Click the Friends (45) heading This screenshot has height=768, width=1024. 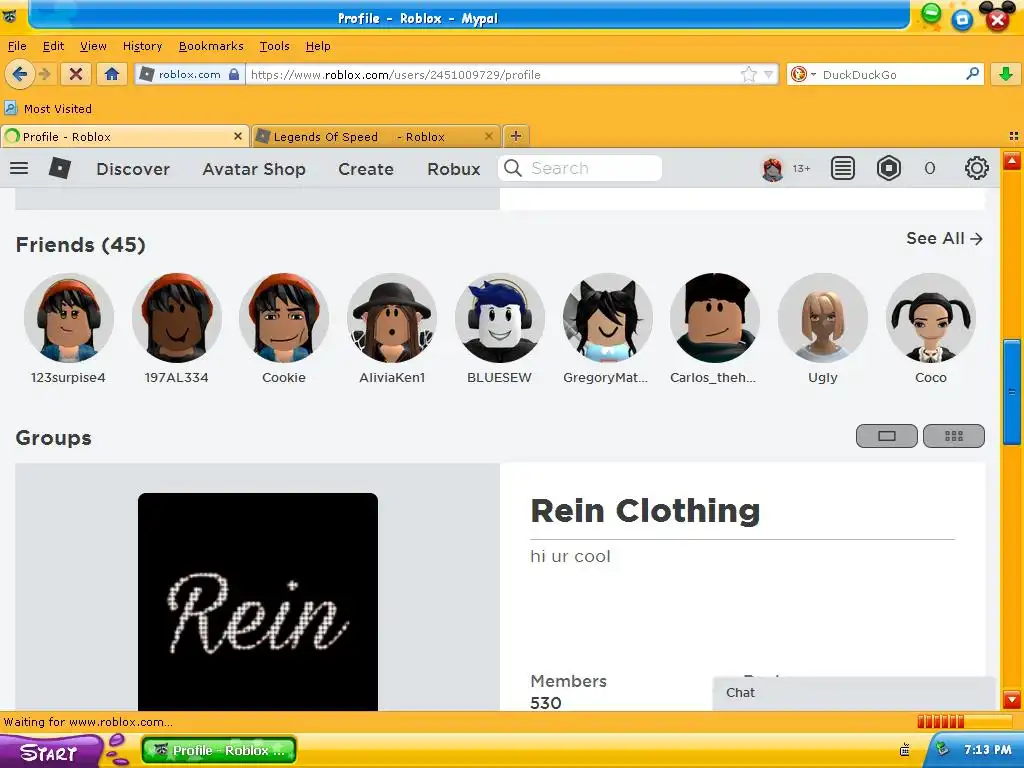[x=80, y=245]
